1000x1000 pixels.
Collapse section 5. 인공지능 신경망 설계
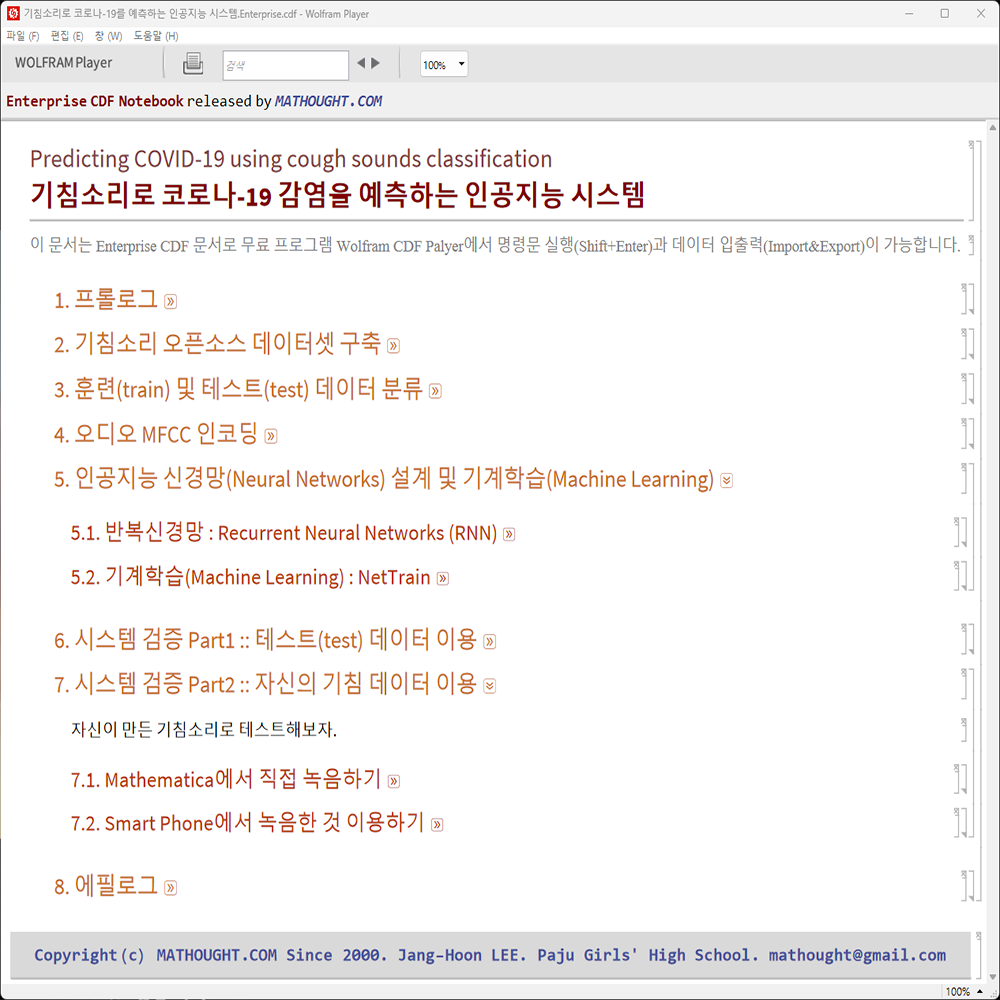tap(726, 480)
